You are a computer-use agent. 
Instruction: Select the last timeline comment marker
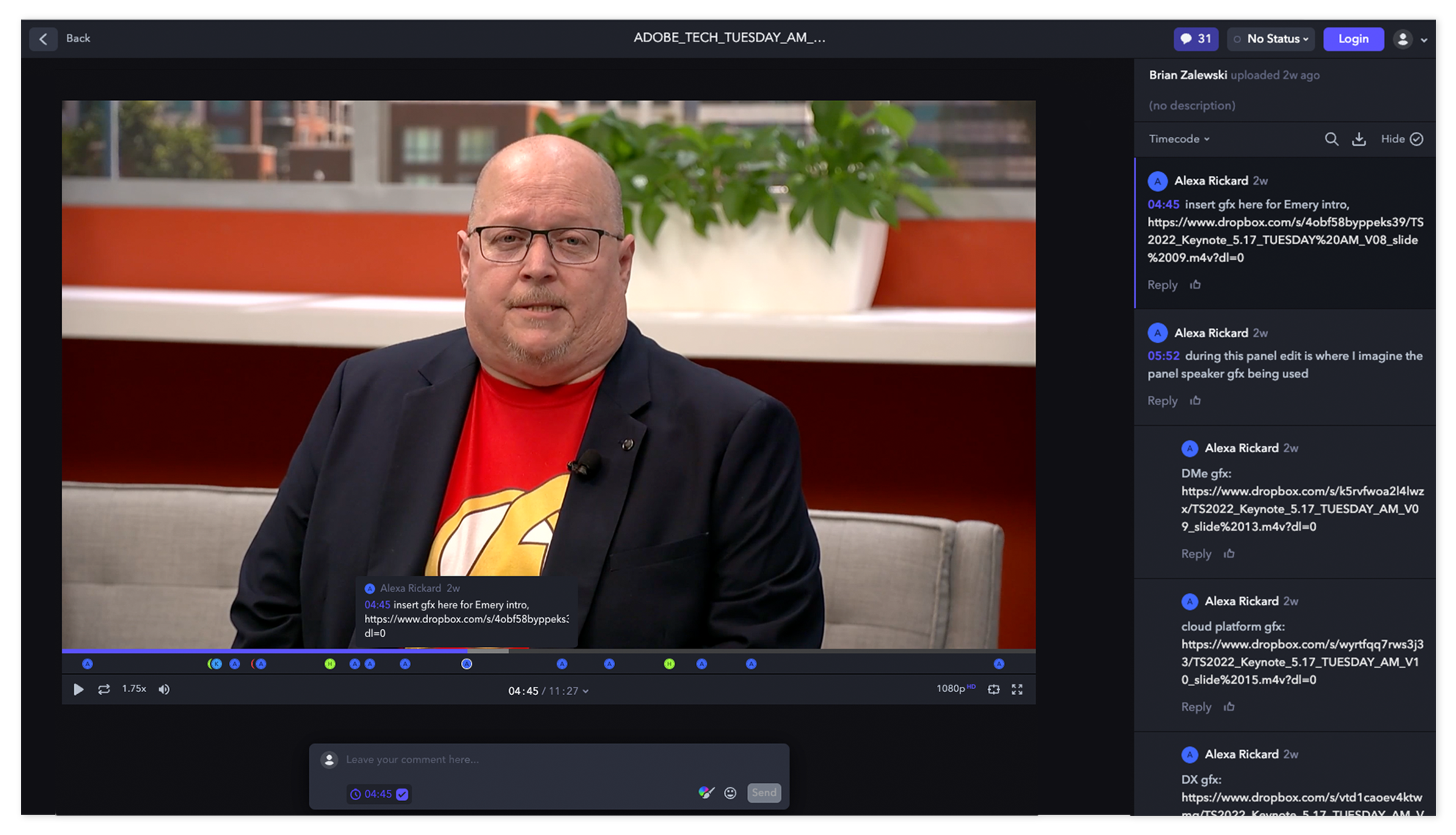click(999, 664)
